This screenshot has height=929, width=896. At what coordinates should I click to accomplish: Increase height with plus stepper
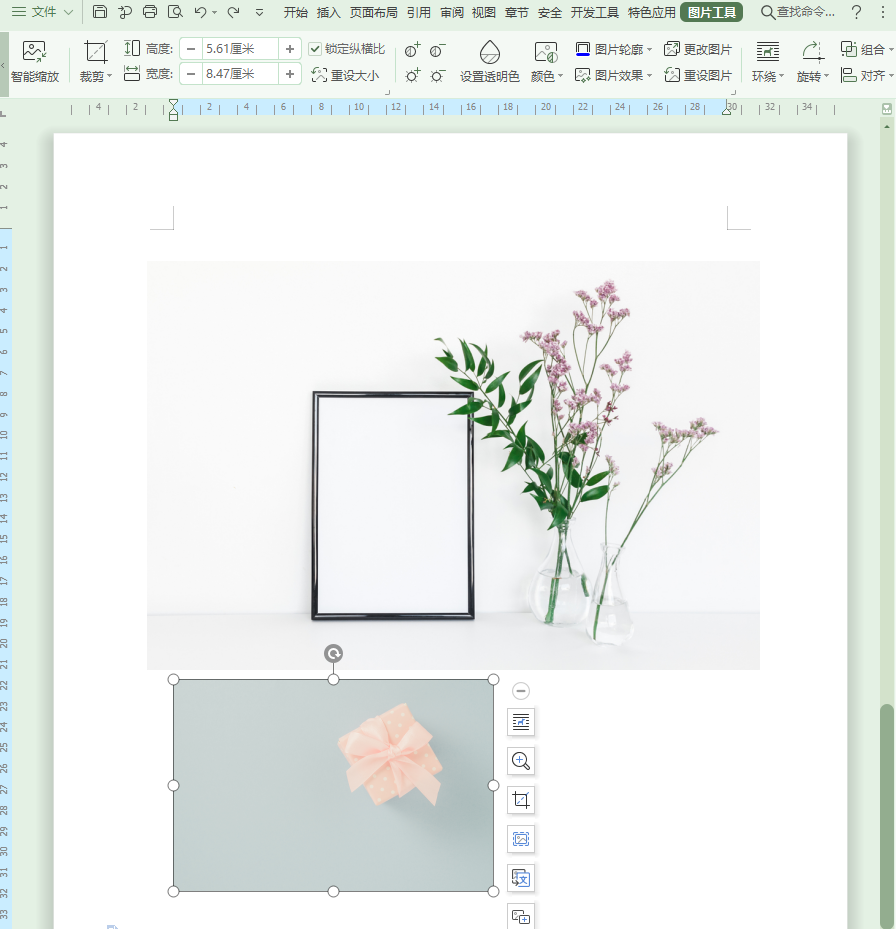(290, 49)
